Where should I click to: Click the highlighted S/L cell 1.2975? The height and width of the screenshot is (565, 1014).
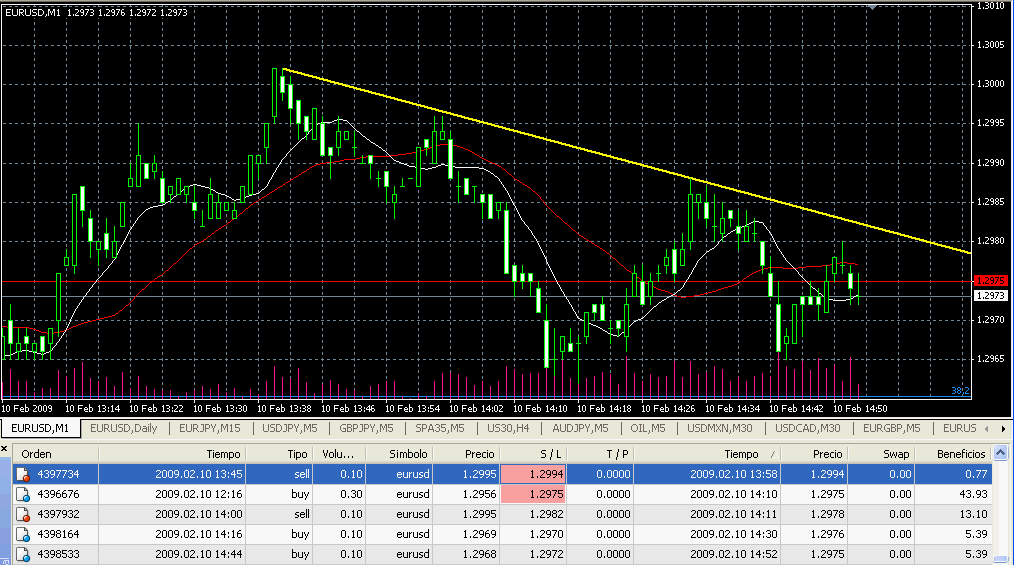coord(533,494)
